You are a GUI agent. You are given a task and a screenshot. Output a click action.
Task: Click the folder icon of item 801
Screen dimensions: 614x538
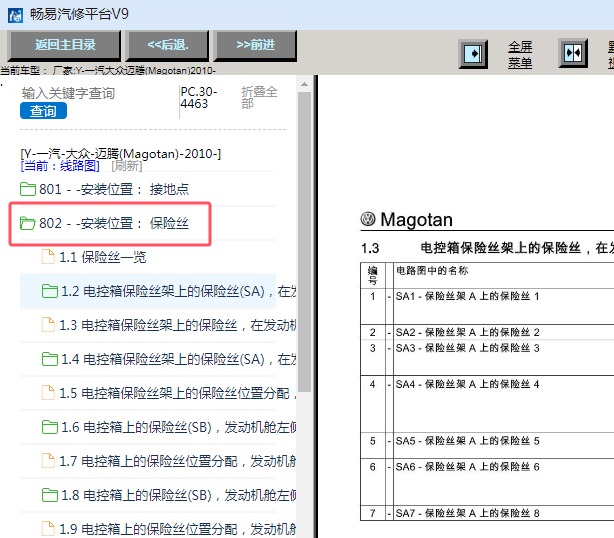tap(28, 189)
